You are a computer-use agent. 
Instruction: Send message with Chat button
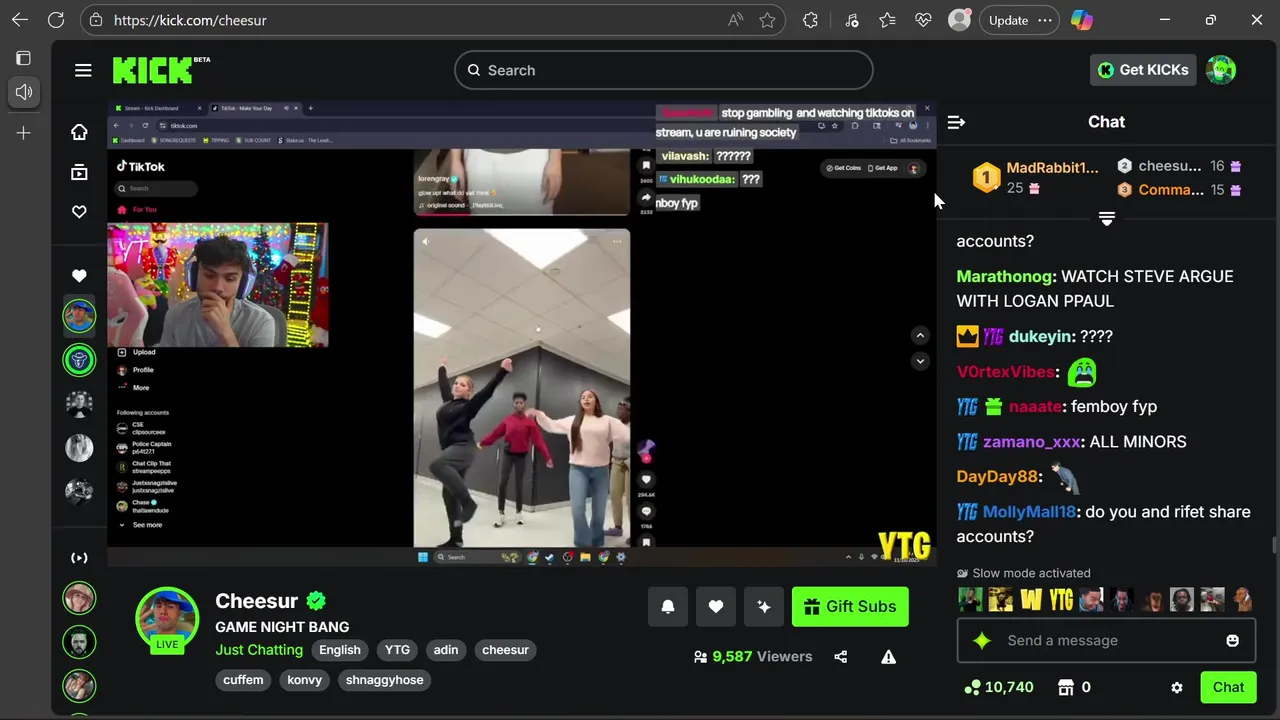1228,688
